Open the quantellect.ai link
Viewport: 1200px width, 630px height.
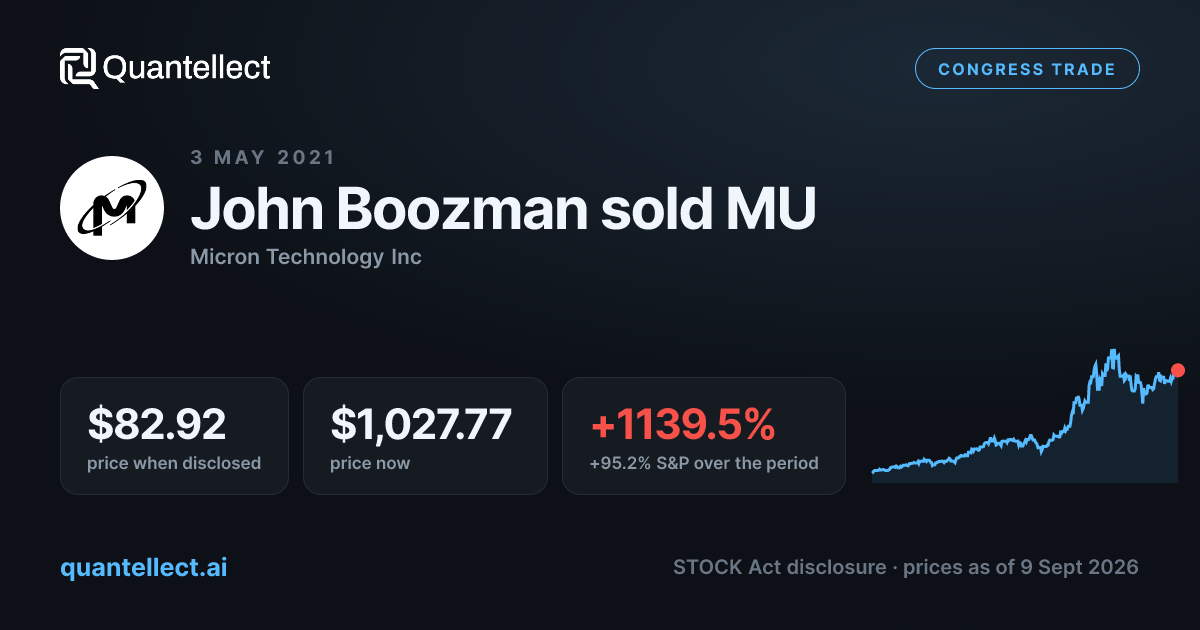144,567
